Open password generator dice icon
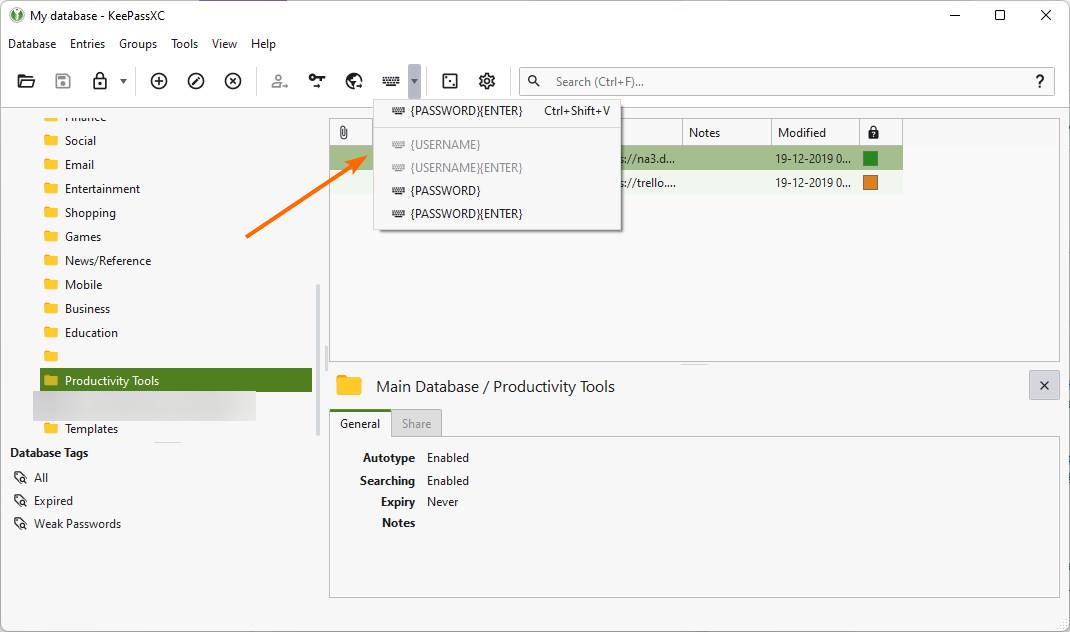1070x632 pixels. pyautogui.click(x=450, y=81)
